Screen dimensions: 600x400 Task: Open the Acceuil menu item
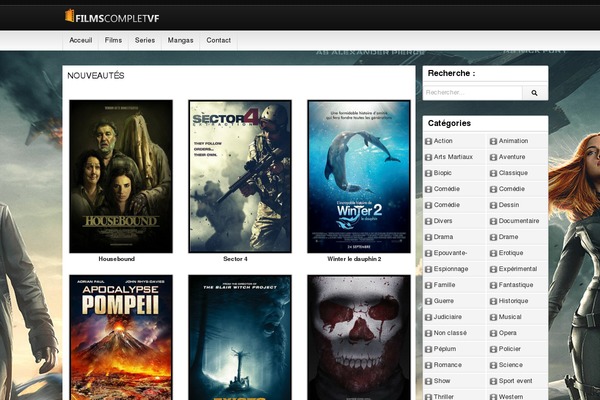[80, 40]
